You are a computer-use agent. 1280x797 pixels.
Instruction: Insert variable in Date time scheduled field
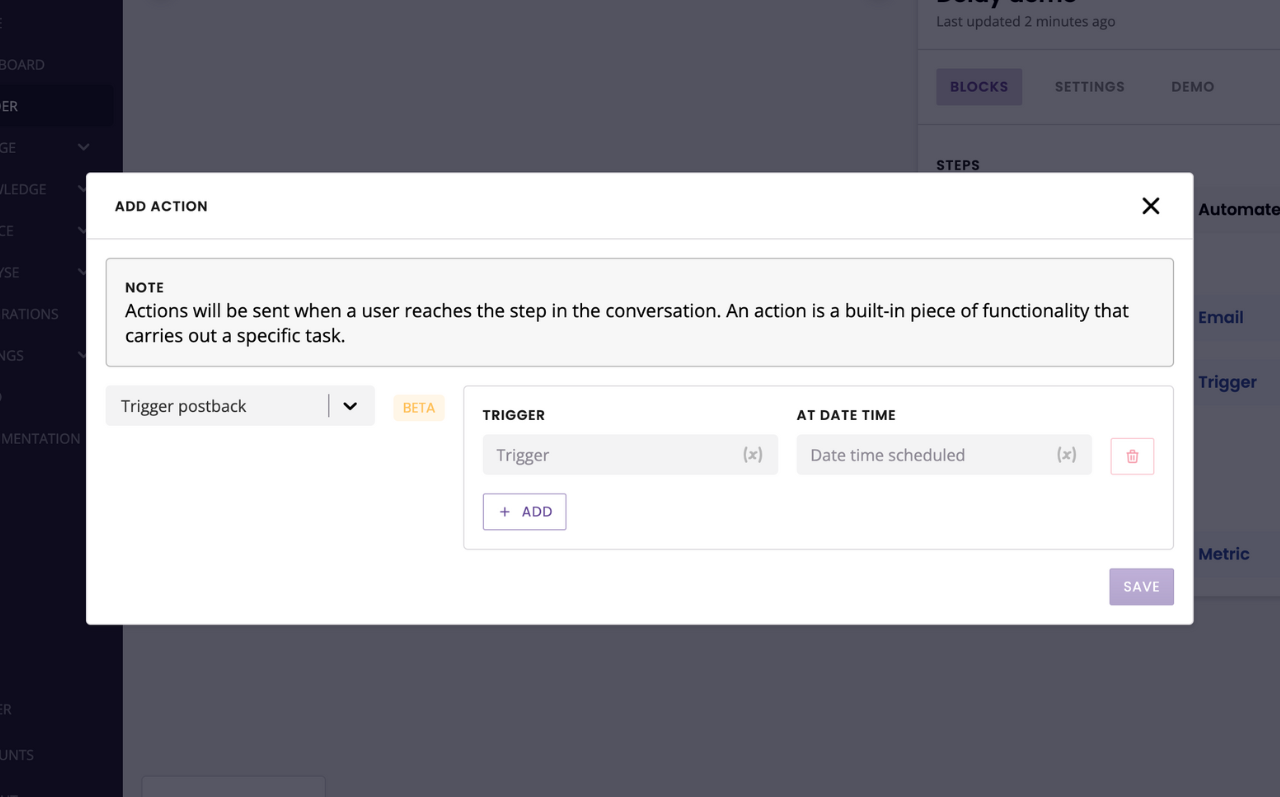(x=1067, y=455)
